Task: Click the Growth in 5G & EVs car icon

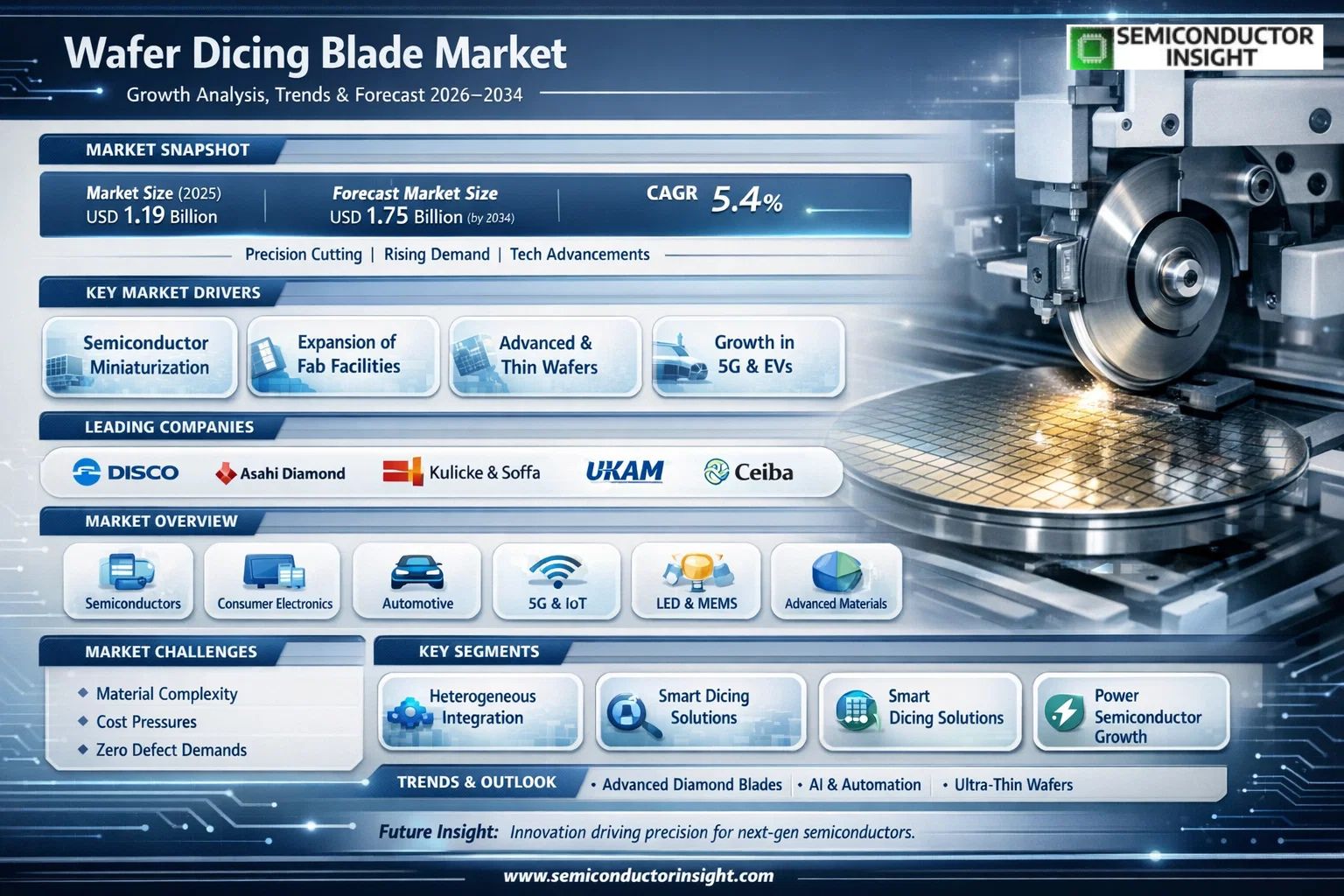Action: [x=681, y=361]
